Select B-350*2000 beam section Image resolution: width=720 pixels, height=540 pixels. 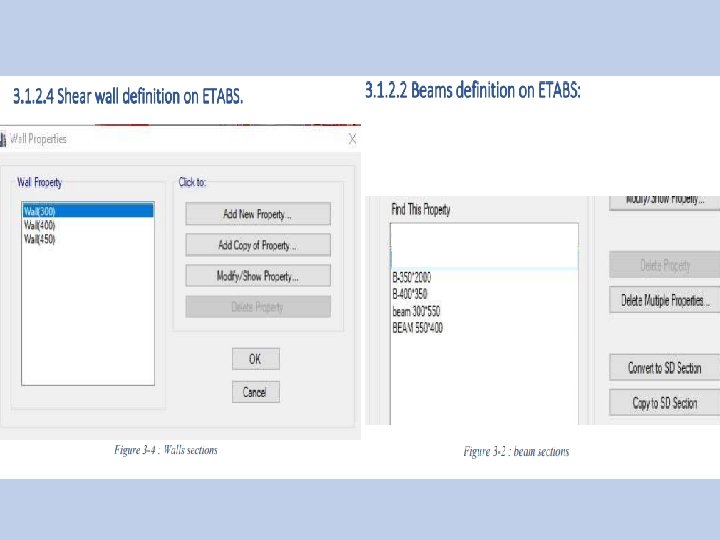coord(411,277)
